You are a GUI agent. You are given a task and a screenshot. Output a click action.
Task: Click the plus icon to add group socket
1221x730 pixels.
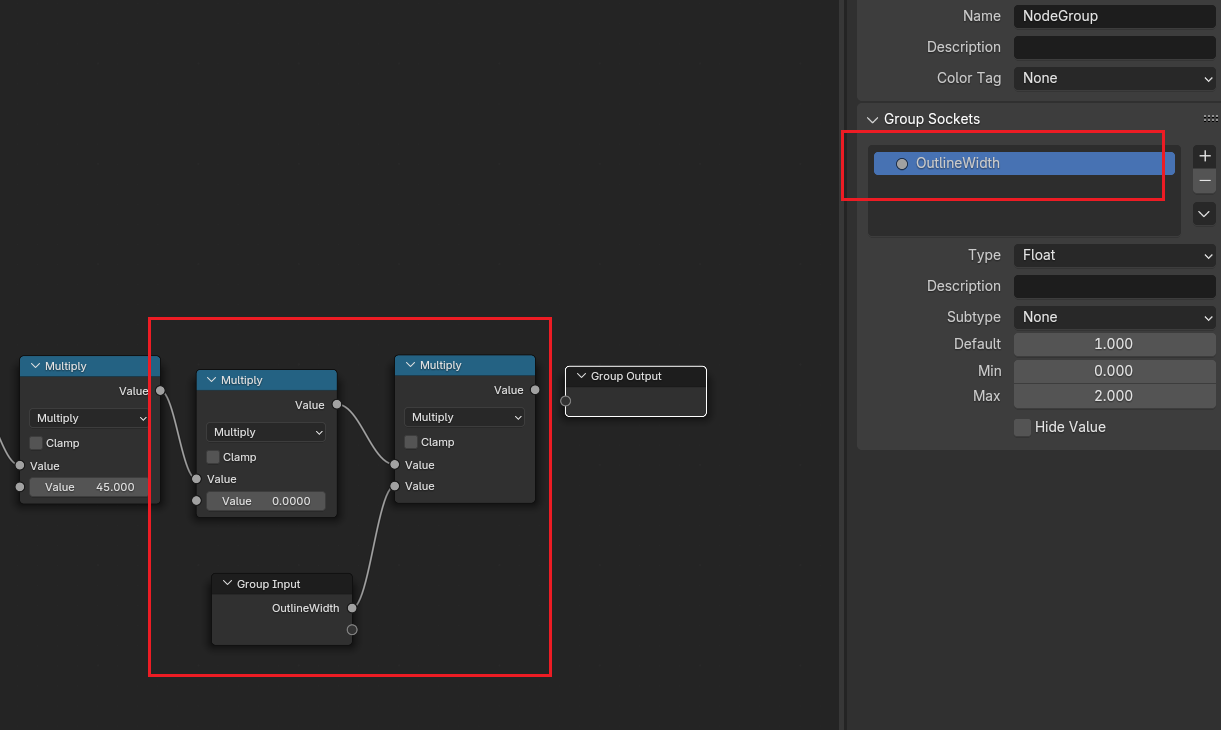point(1205,156)
